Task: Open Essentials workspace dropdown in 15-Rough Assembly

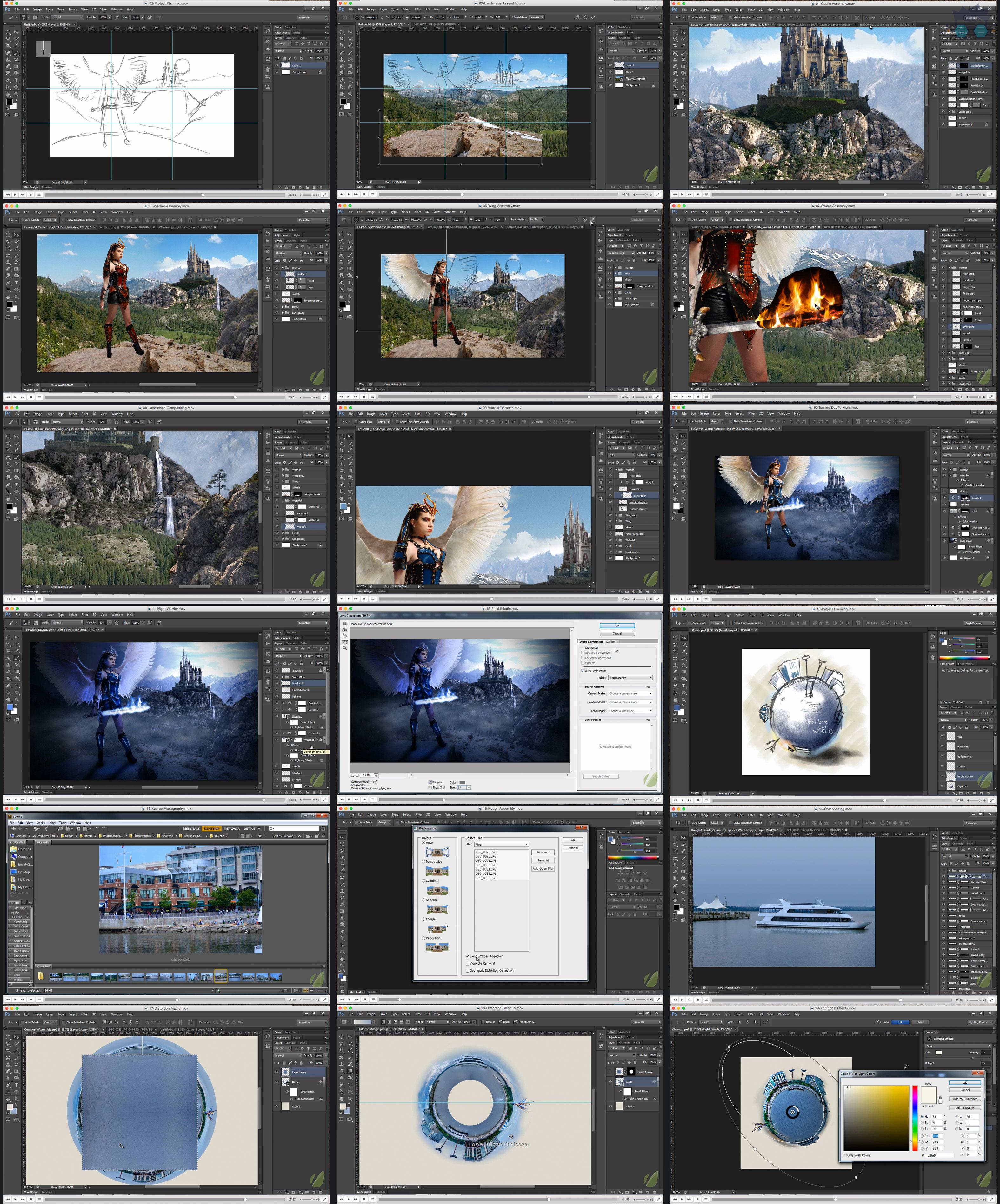Action: coord(647,823)
